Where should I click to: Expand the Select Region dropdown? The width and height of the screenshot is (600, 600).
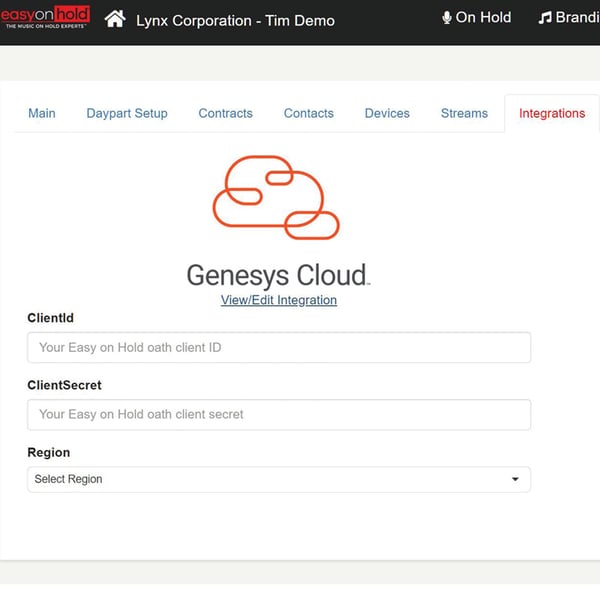pyautogui.click(x=279, y=479)
